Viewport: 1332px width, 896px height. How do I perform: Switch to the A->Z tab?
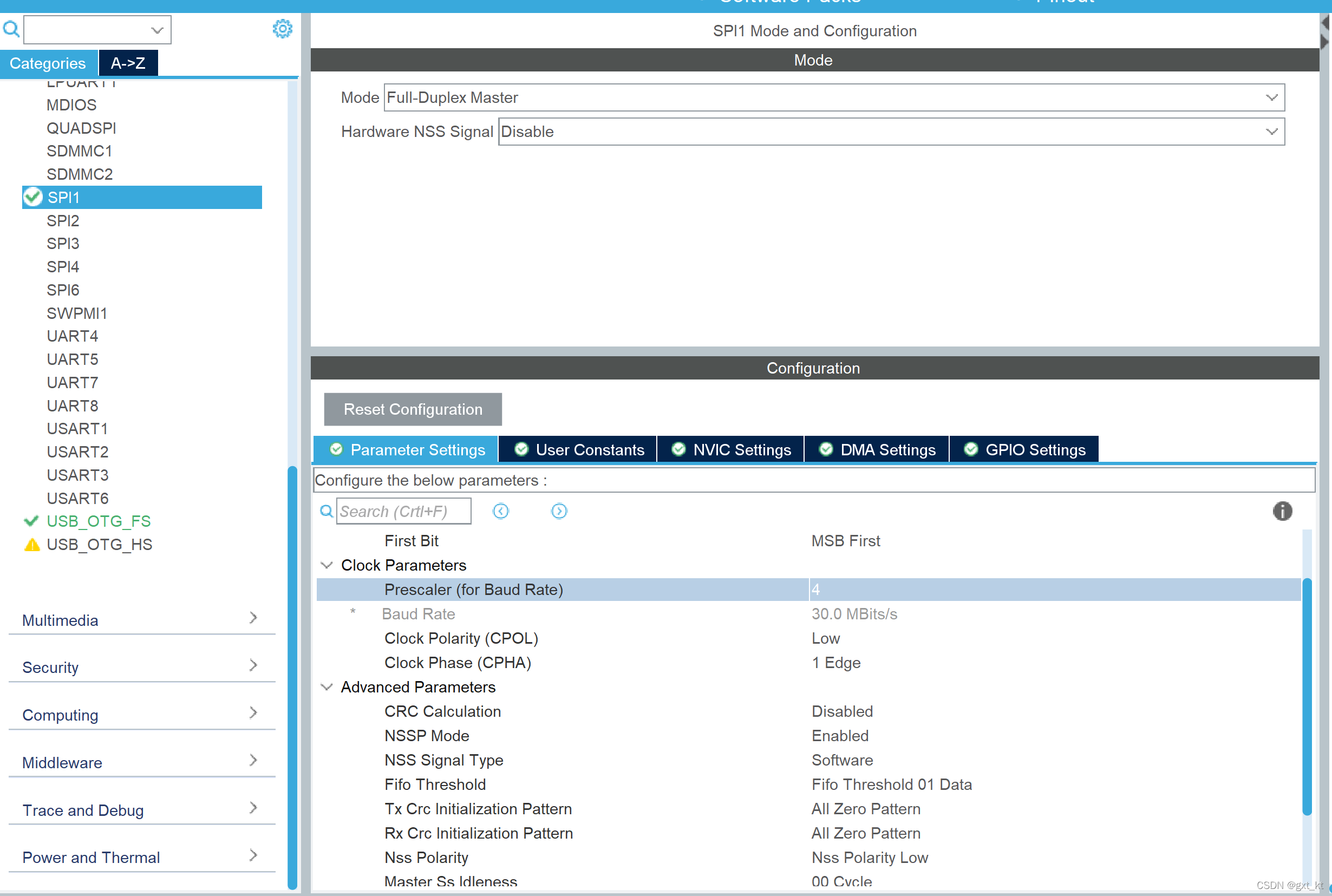coord(128,63)
